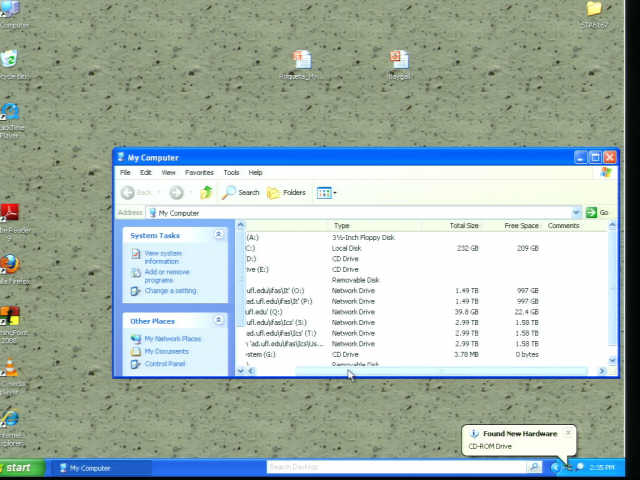The width and height of the screenshot is (640, 480).
Task: Collapse the System Tasks panel
Action: click(219, 234)
